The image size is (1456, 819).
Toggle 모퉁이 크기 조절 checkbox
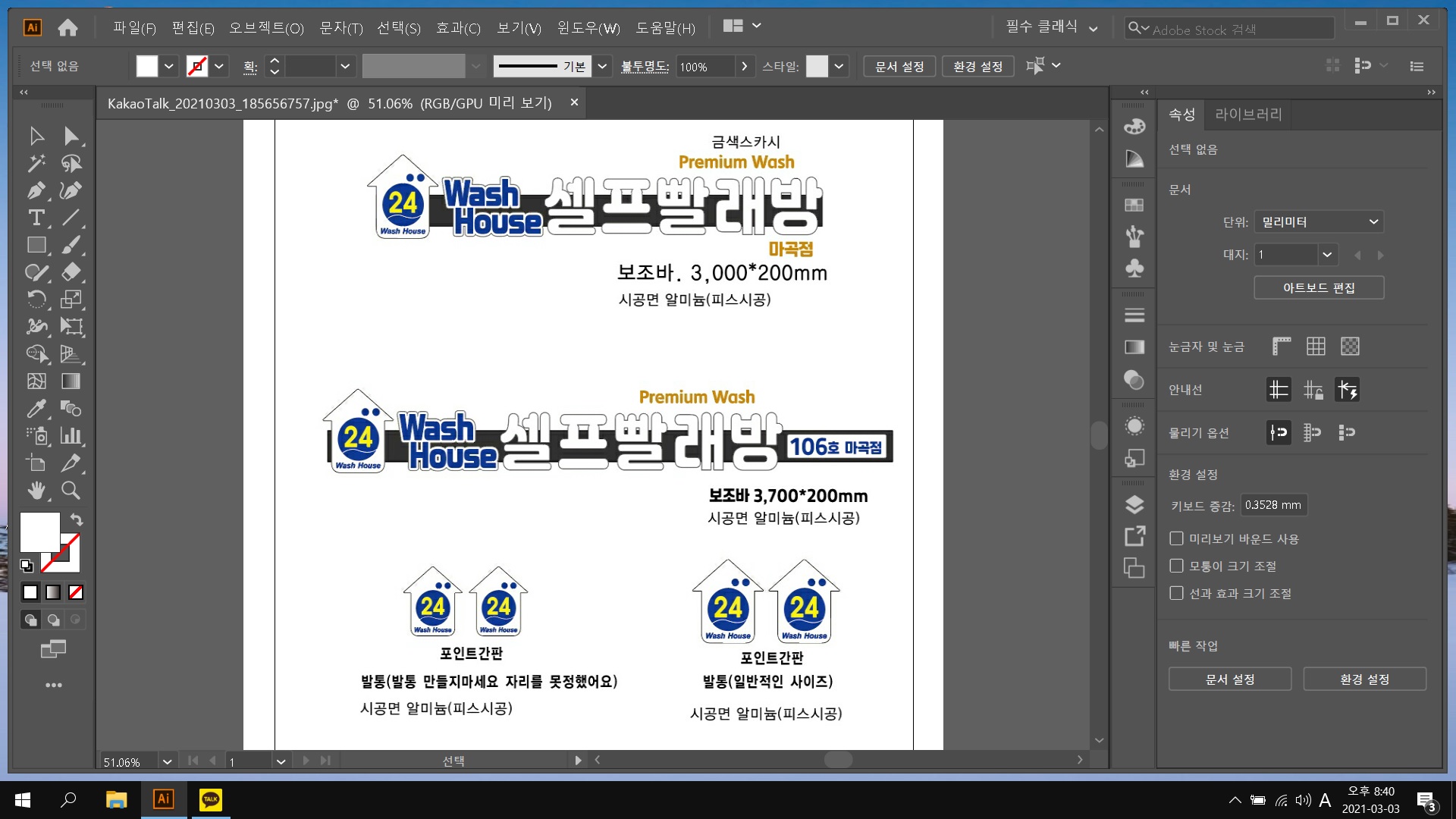[1176, 566]
